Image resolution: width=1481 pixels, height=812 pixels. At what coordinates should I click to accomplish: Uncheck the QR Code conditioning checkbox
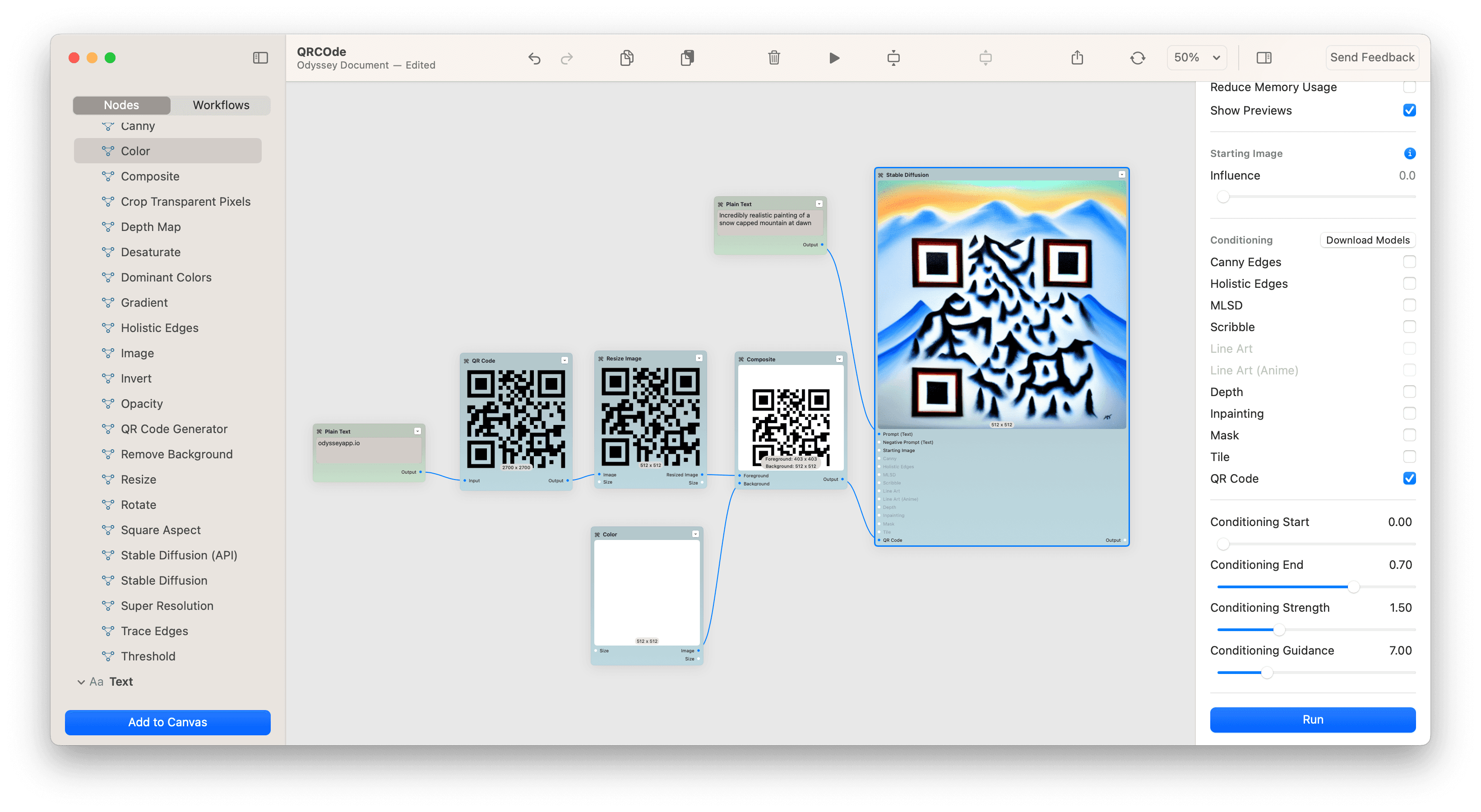(1409, 479)
